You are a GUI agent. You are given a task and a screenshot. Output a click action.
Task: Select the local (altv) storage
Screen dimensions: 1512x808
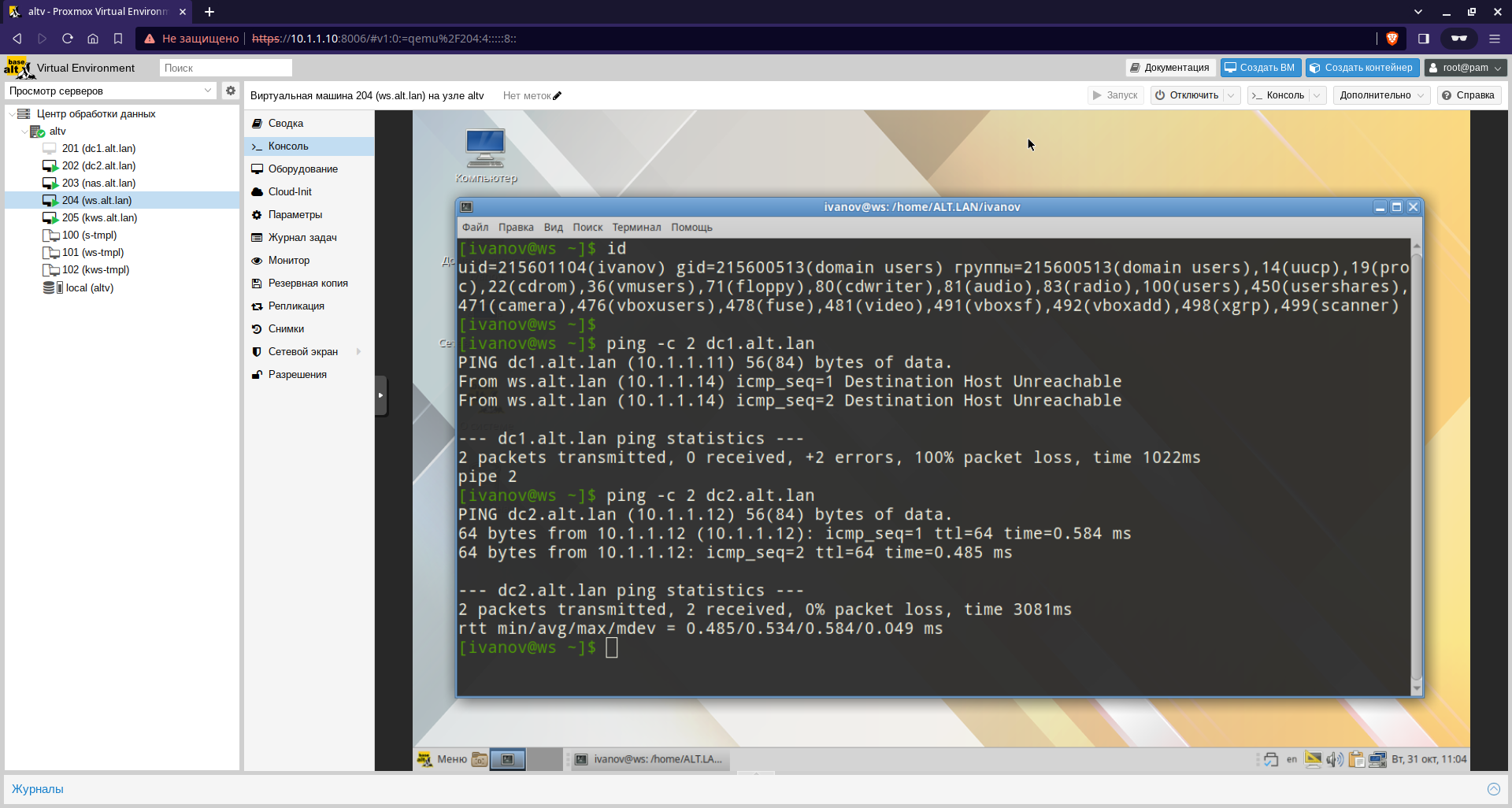[89, 288]
